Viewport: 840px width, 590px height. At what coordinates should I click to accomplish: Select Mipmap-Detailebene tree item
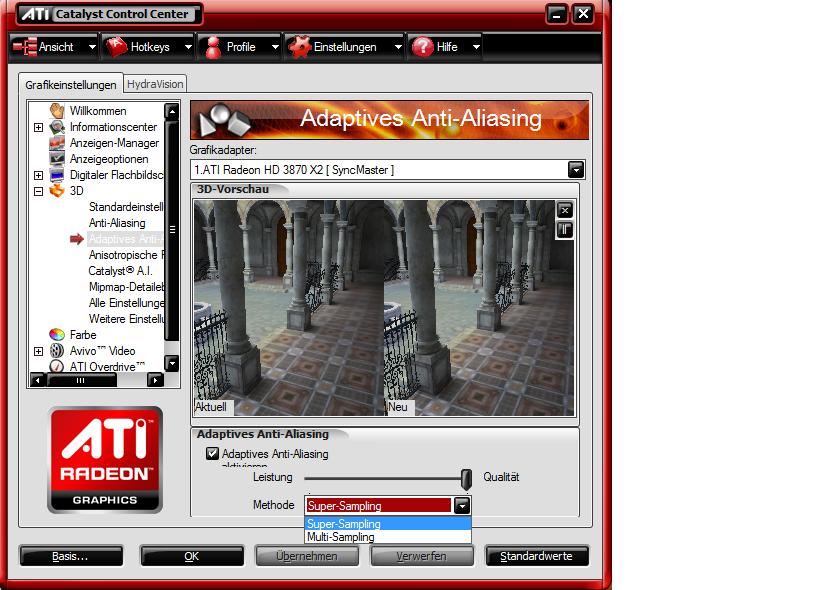[x=126, y=287]
